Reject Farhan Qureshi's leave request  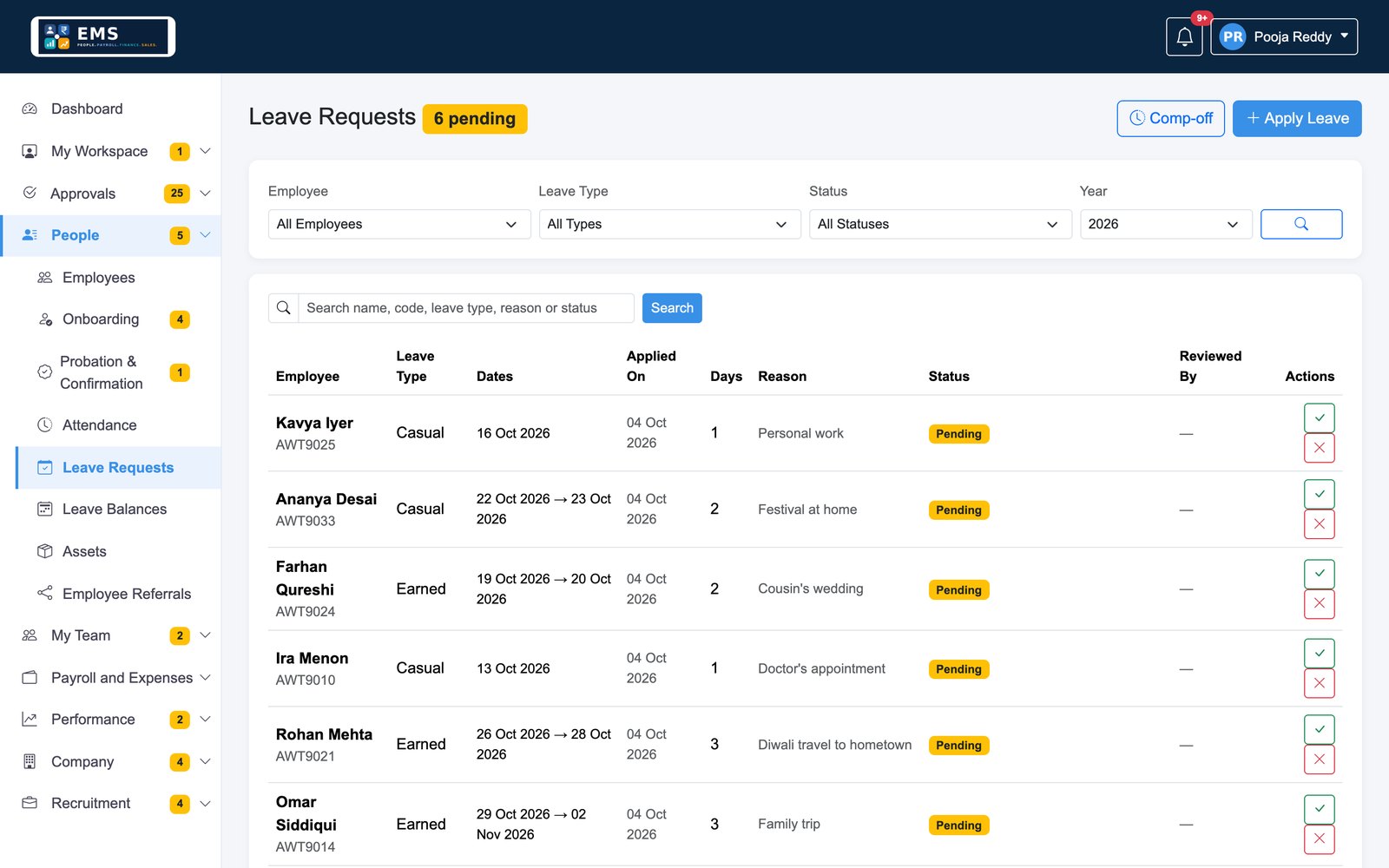[x=1319, y=604]
